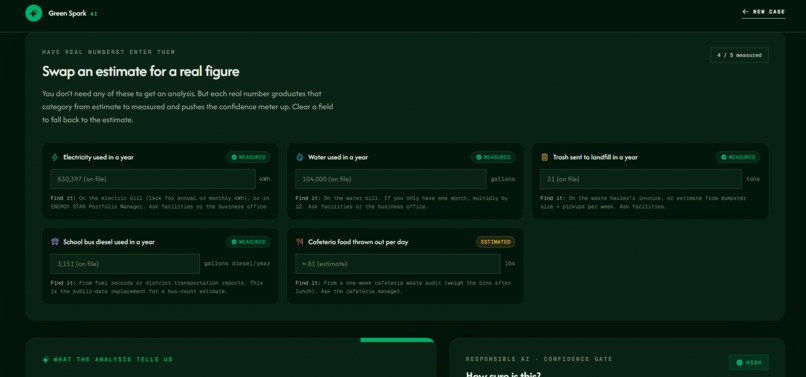This screenshot has height=377, width=806.
Task: Click the cafeteria fork and knife icon
Action: [300, 242]
